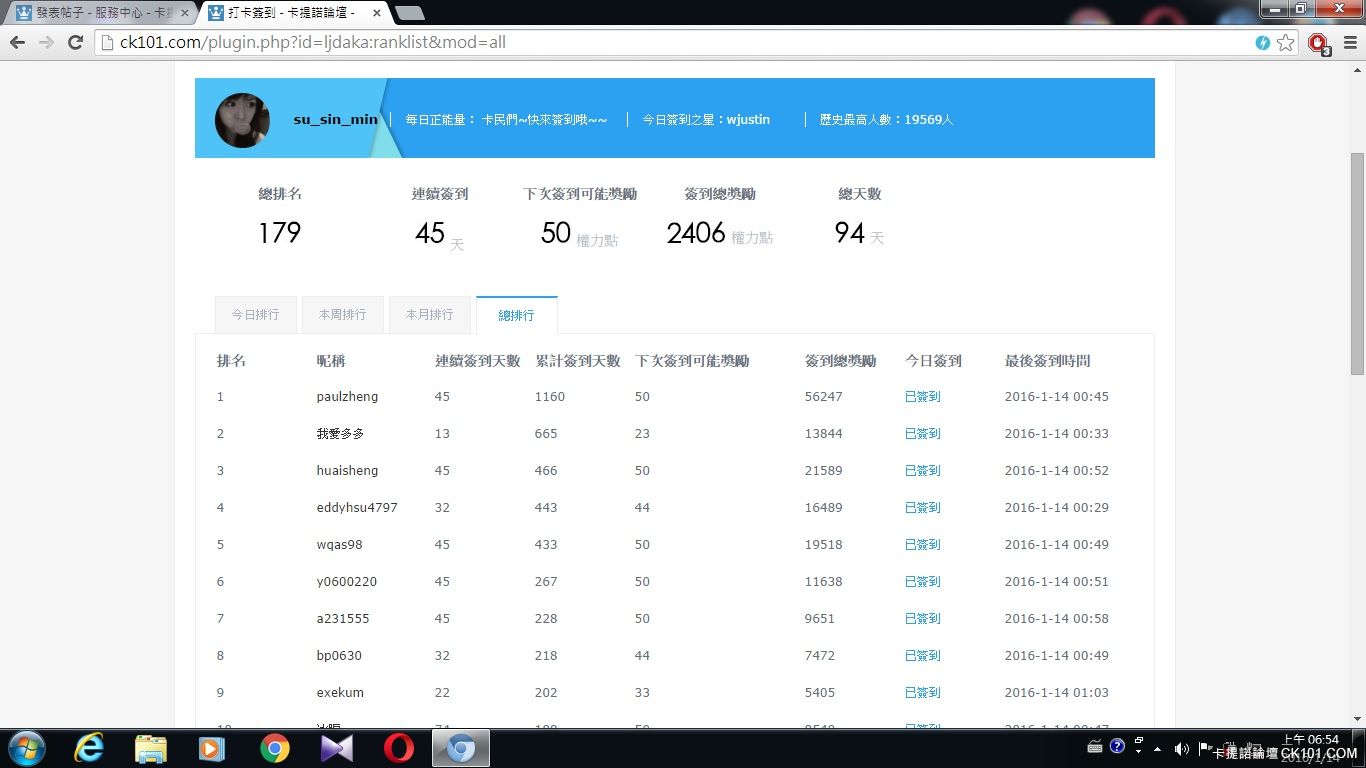Viewport: 1366px width, 768px height.
Task: Launch Opera browser from taskbar
Action: [x=398, y=748]
